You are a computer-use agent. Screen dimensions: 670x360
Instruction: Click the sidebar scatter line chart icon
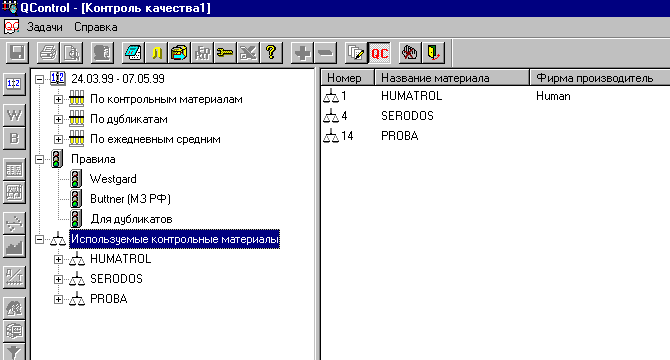pos(14,223)
